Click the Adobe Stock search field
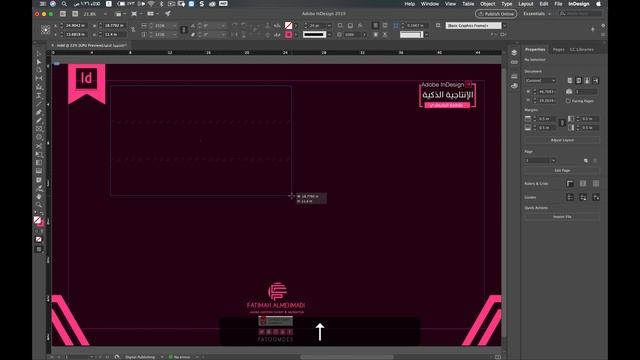This screenshot has height=360, width=640. (581, 13)
